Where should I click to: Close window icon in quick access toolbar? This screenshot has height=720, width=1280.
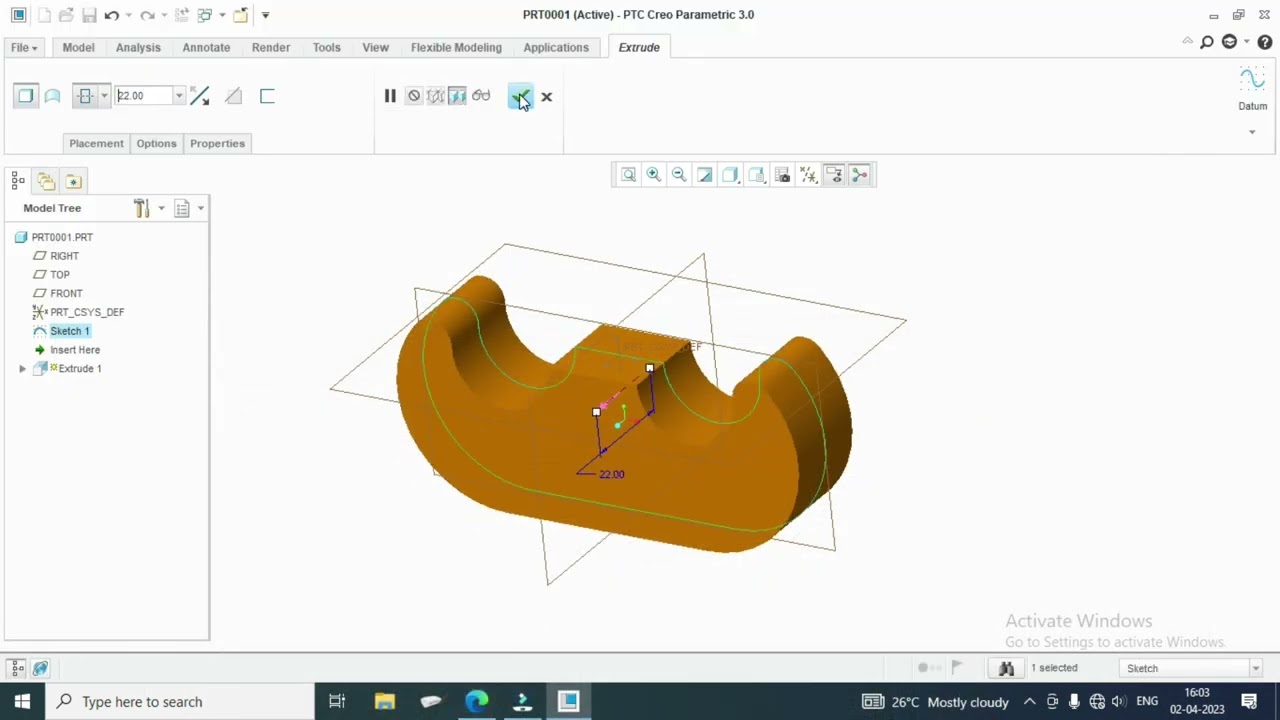pos(241,15)
